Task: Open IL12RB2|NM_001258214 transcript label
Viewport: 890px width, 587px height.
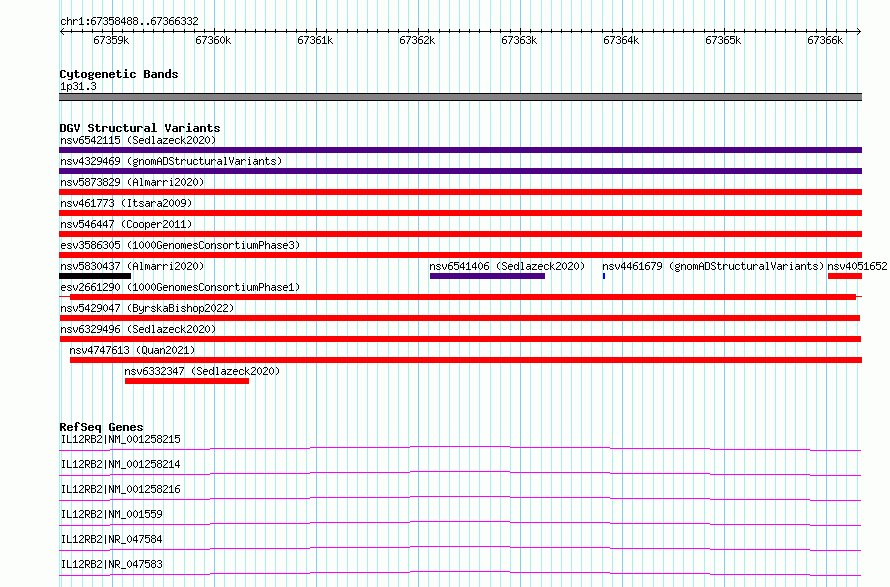Action: (120, 464)
